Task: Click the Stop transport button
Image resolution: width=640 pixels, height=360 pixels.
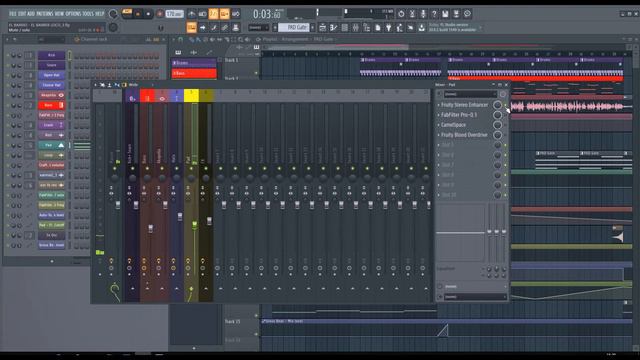Action: [148, 14]
